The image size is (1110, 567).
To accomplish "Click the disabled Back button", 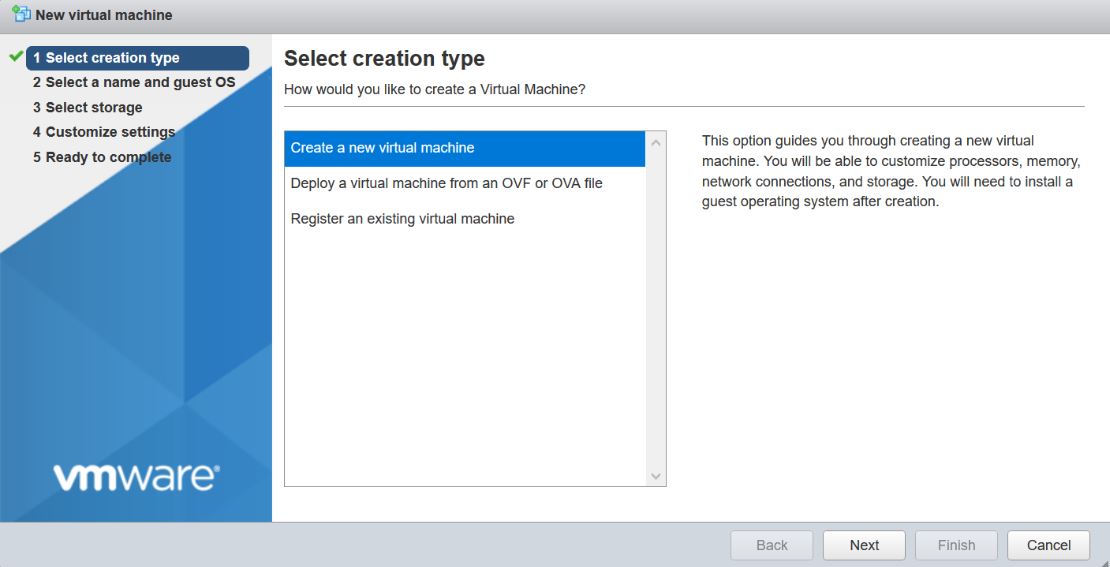I will coord(772,545).
